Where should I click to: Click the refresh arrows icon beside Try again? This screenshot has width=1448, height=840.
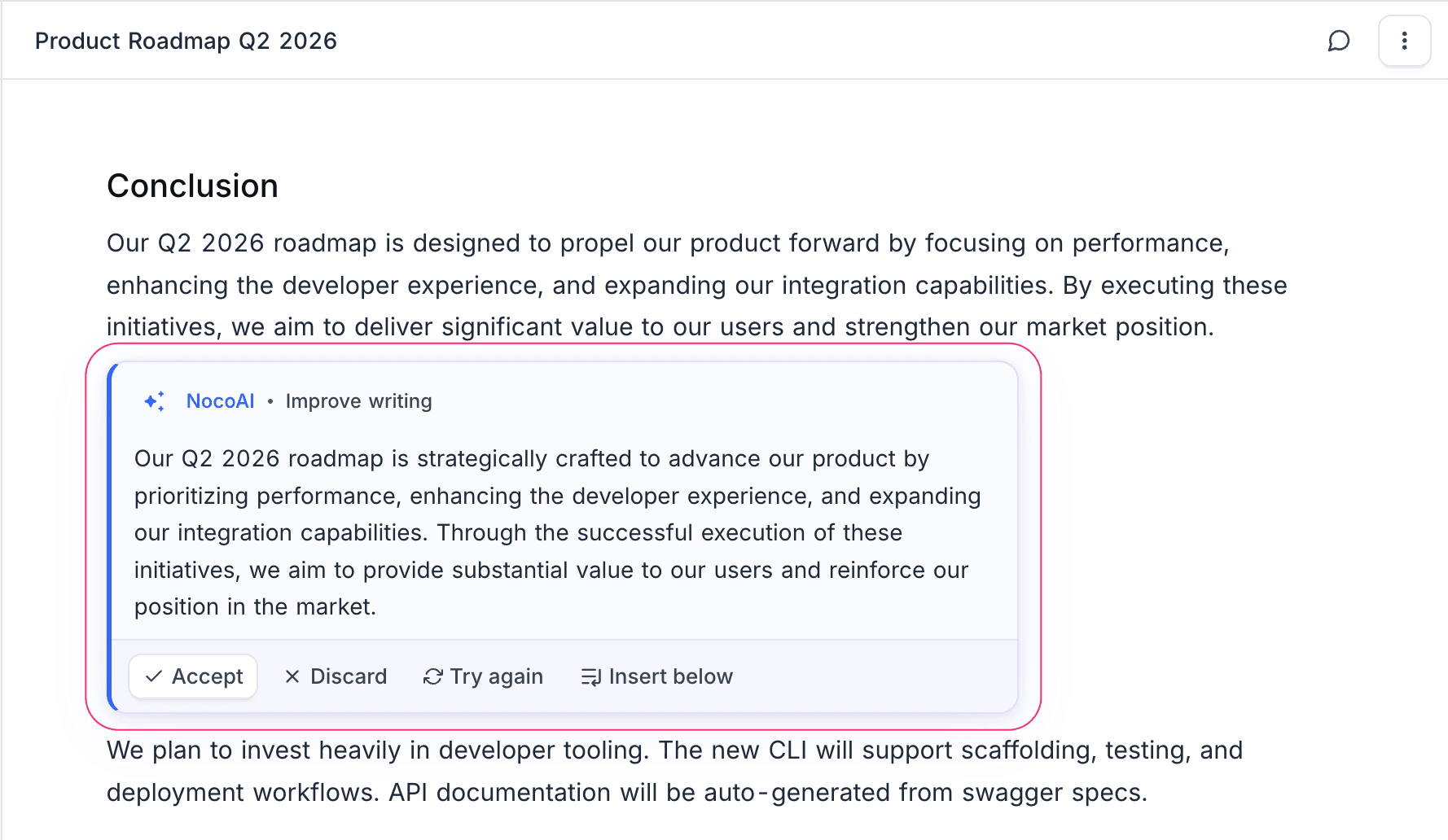click(x=433, y=676)
